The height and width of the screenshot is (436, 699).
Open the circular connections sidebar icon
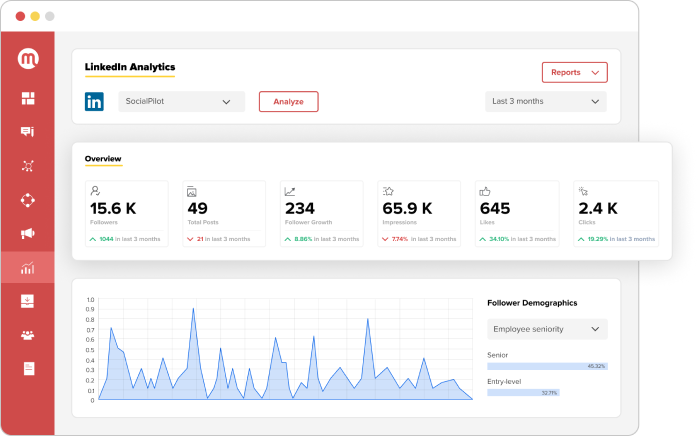(28, 200)
